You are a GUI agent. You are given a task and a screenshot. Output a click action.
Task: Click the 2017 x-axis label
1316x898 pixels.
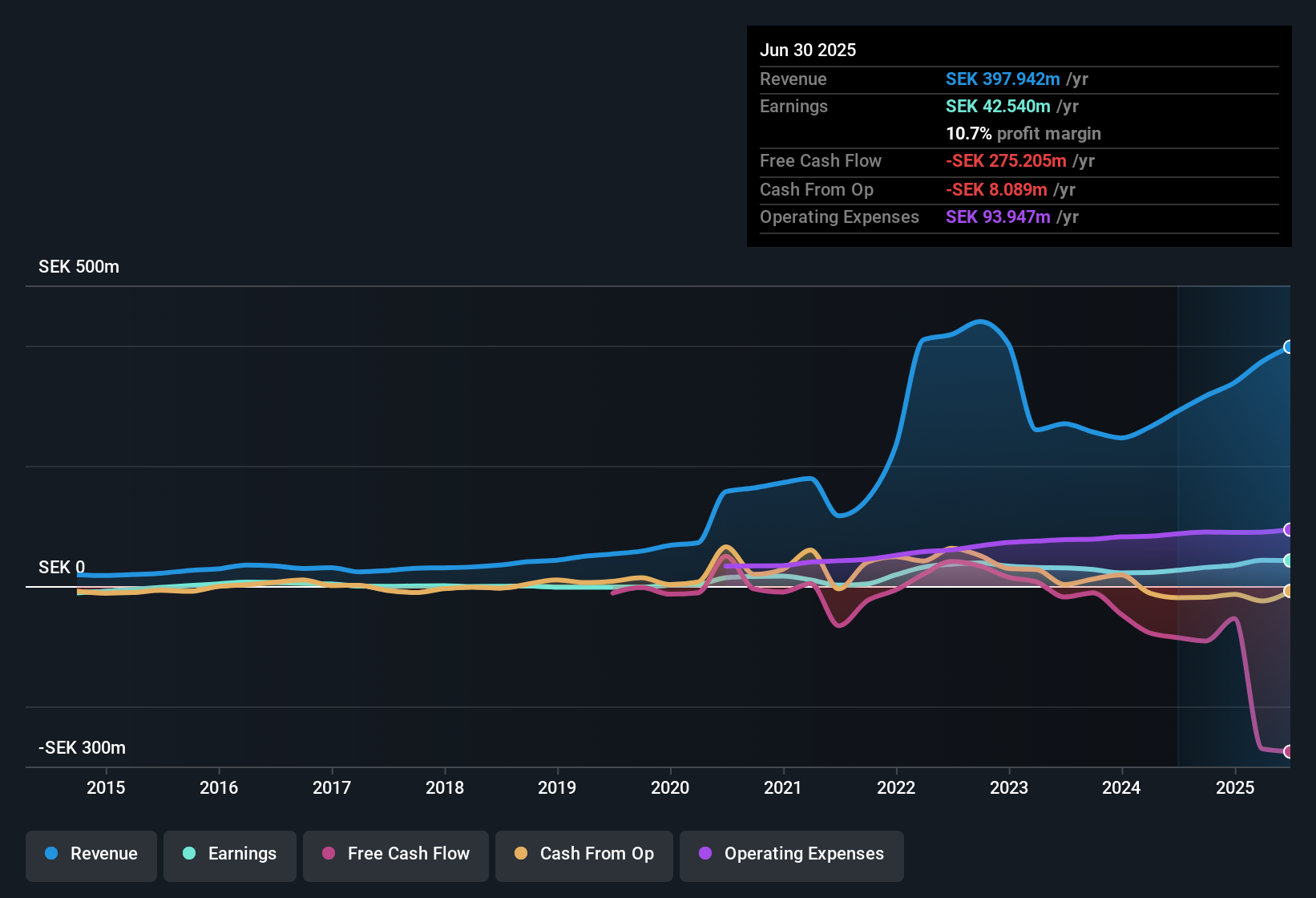(x=332, y=788)
